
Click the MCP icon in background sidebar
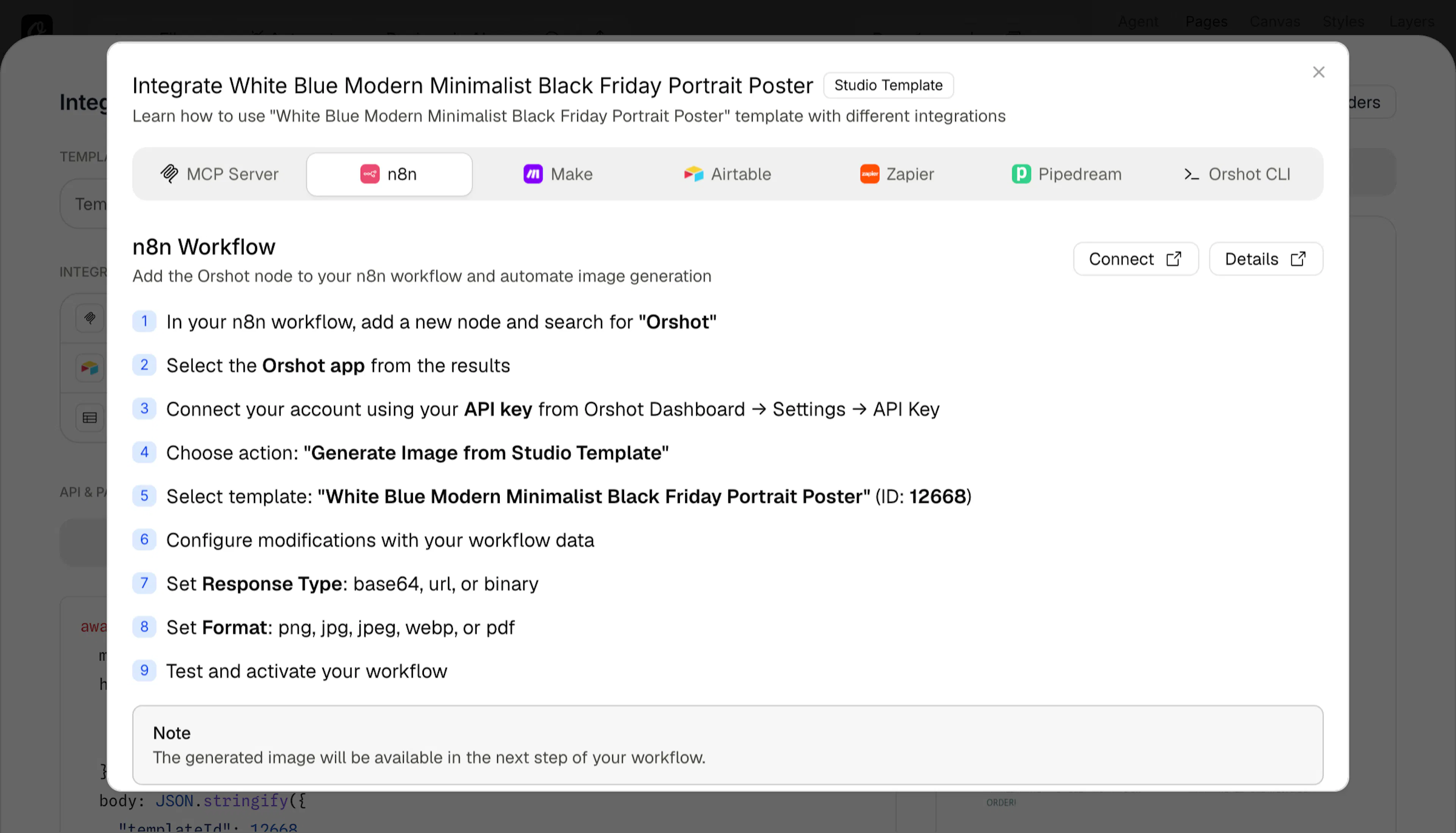[x=90, y=318]
